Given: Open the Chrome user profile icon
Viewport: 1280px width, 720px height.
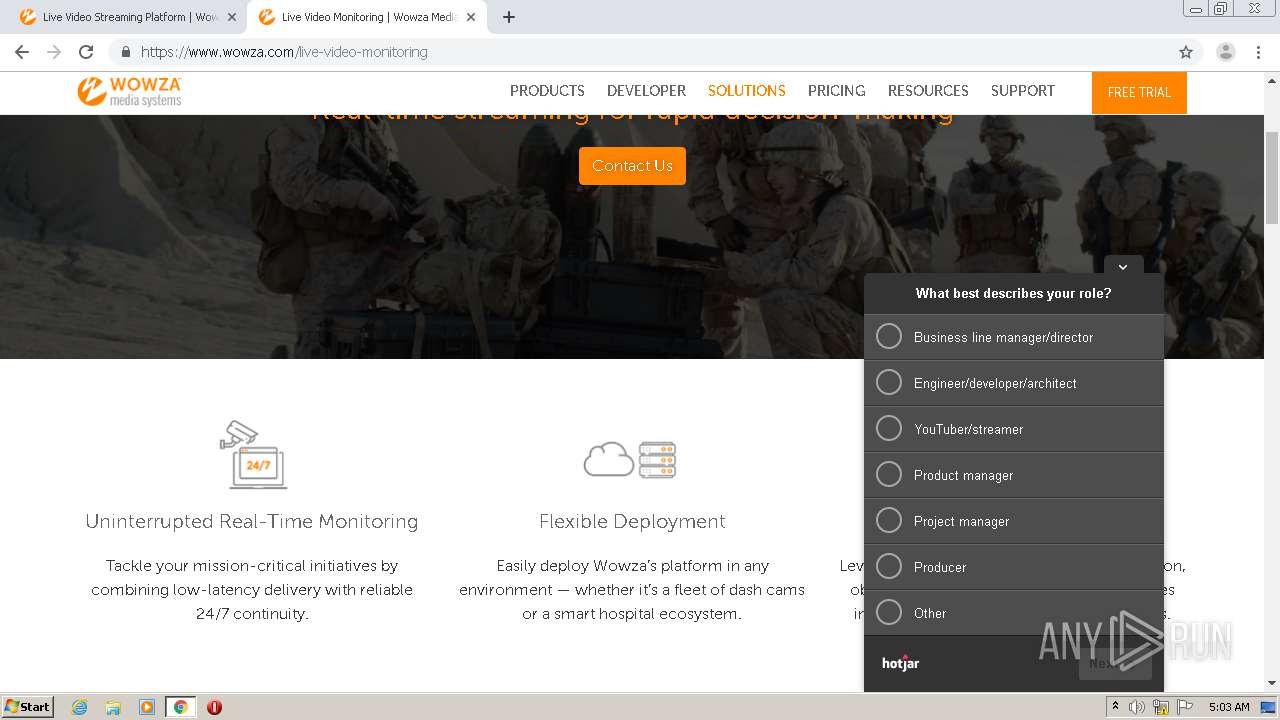Looking at the screenshot, I should tap(1226, 52).
